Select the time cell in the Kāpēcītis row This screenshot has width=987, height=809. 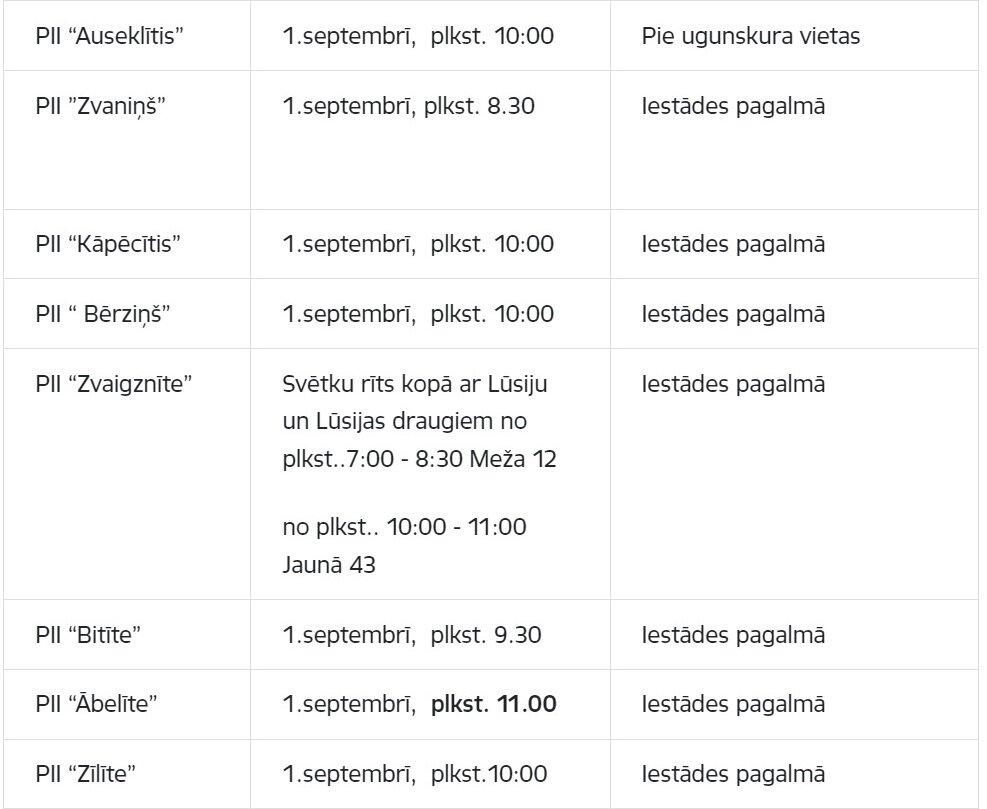(x=418, y=244)
